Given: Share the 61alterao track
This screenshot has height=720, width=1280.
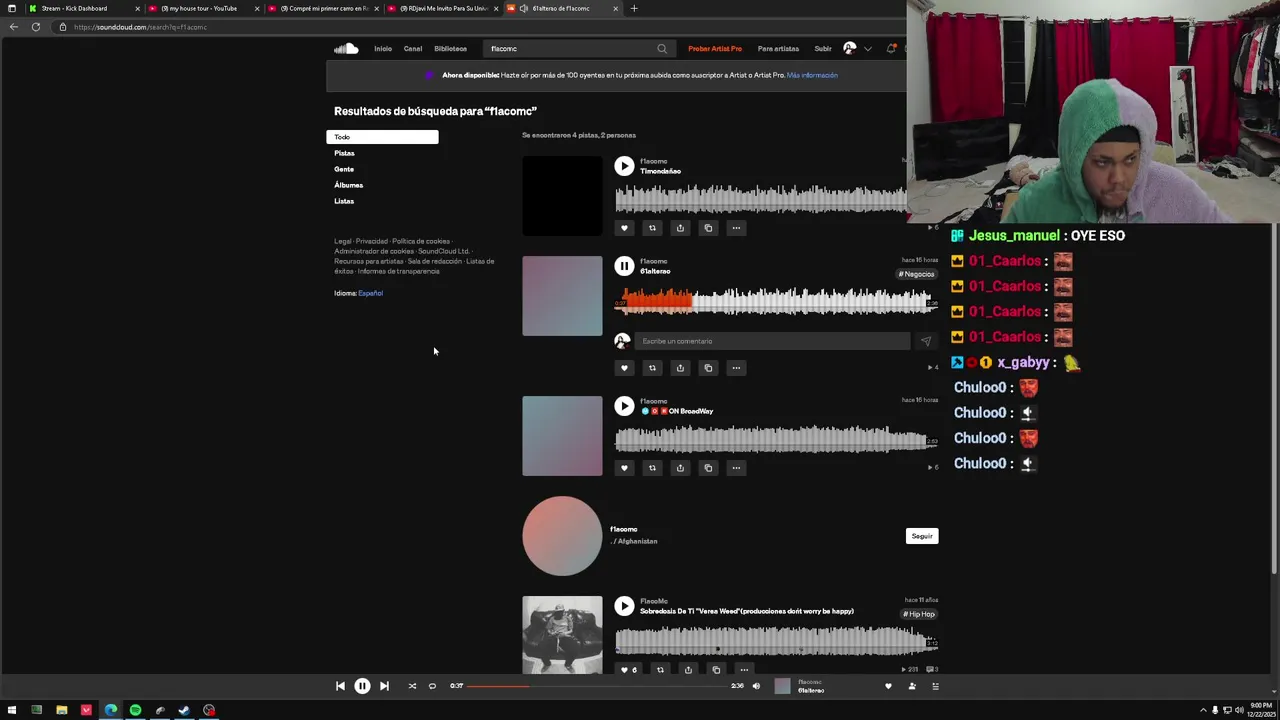Looking at the screenshot, I should coord(680,368).
